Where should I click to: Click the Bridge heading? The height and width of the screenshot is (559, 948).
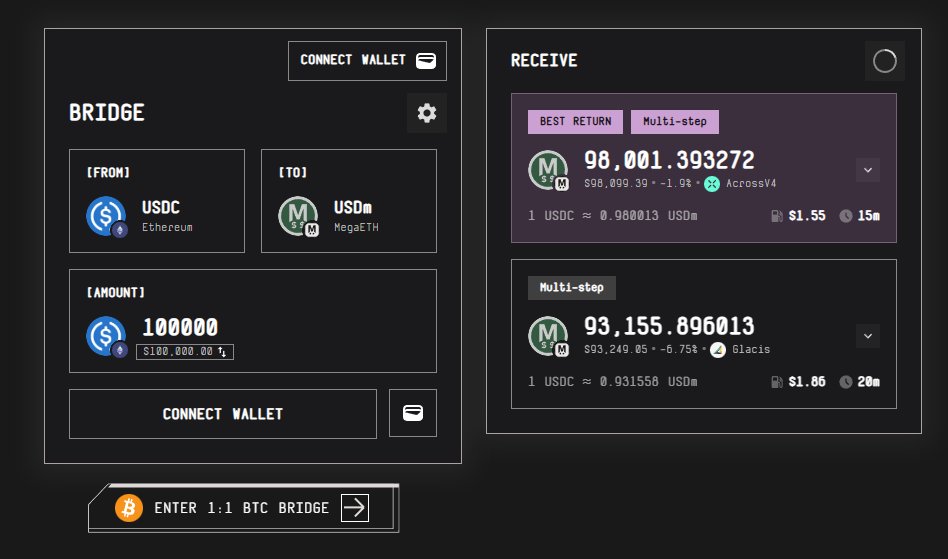click(107, 113)
